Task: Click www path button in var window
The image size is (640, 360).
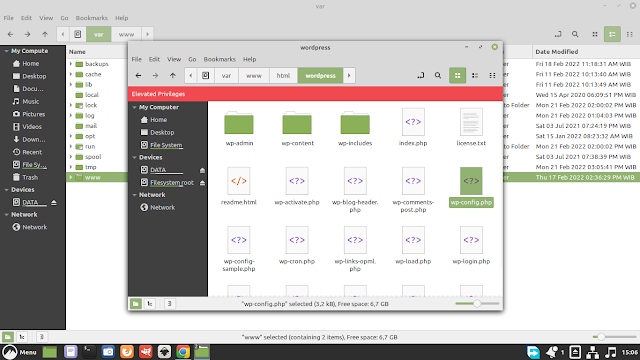Action: [126, 34]
